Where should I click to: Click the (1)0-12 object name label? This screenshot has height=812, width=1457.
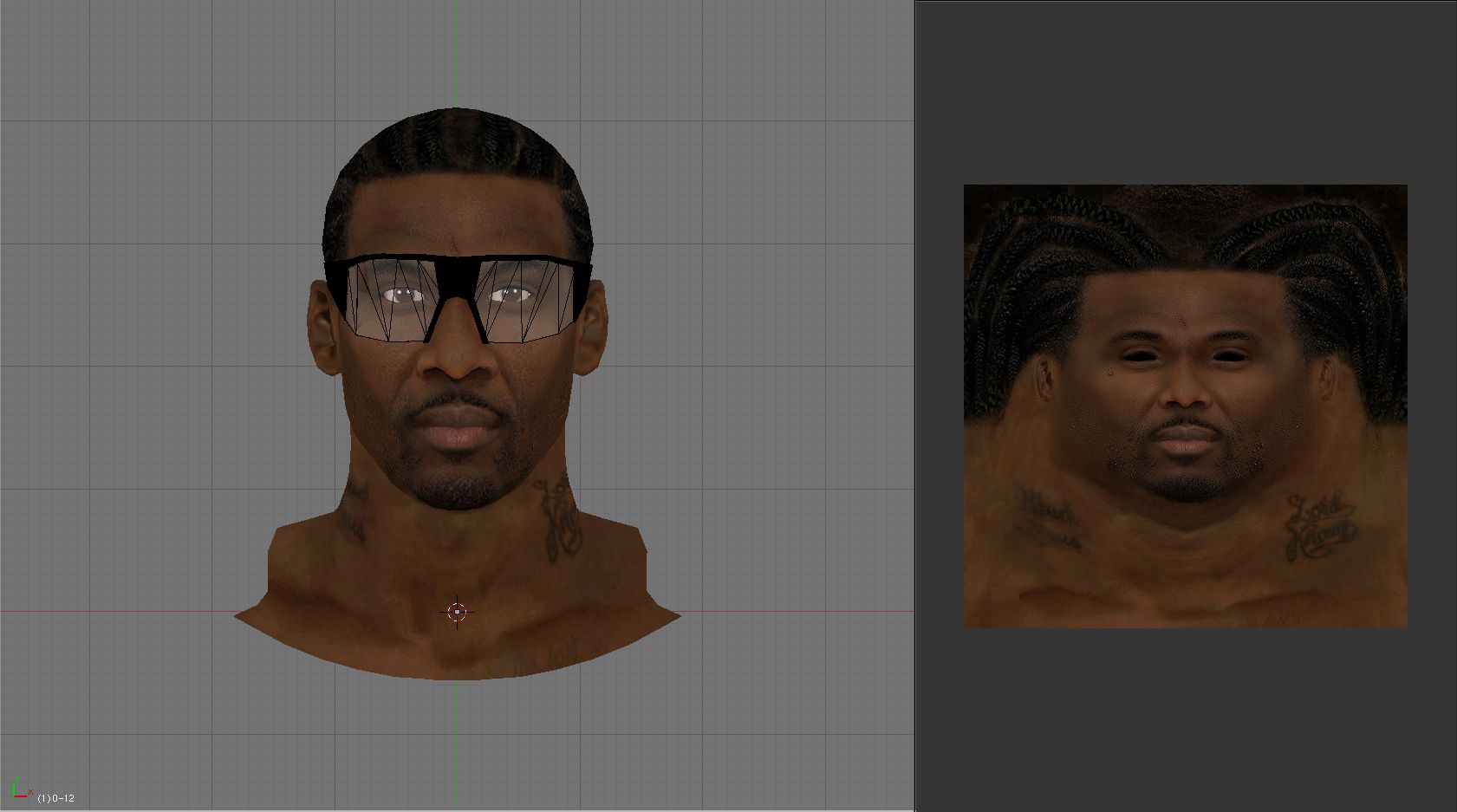pos(56,798)
